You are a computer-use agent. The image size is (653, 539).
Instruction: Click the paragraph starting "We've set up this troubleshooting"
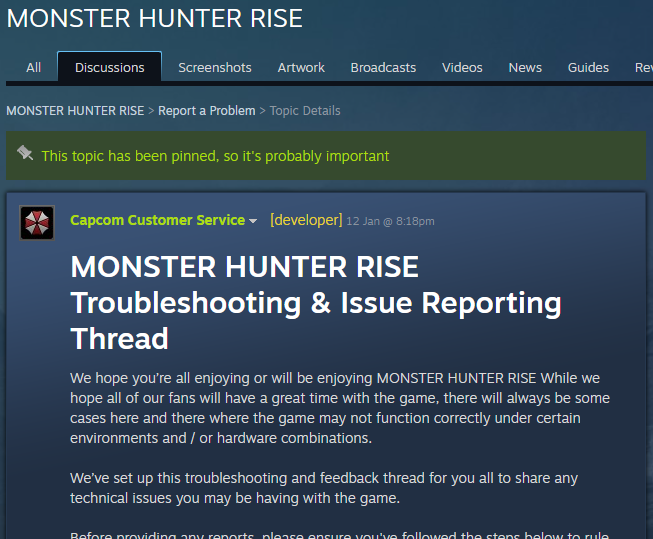(x=324, y=488)
